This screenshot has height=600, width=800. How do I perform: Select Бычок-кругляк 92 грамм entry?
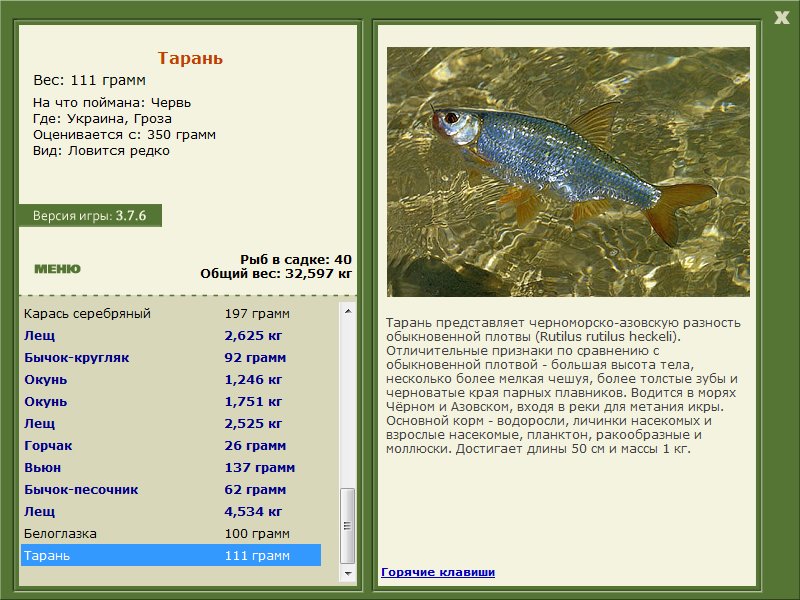point(171,358)
